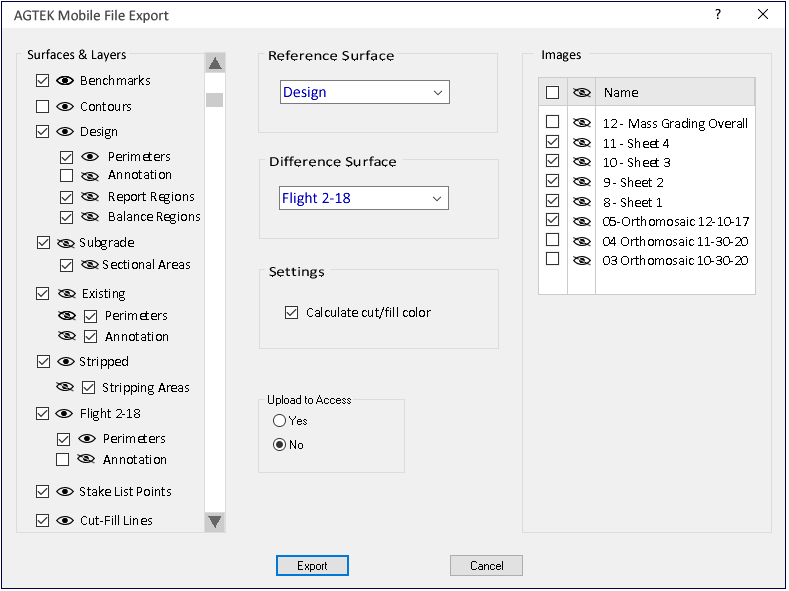Toggle visibility eye for Subgrade layer
789x591 pixels.
66,243
